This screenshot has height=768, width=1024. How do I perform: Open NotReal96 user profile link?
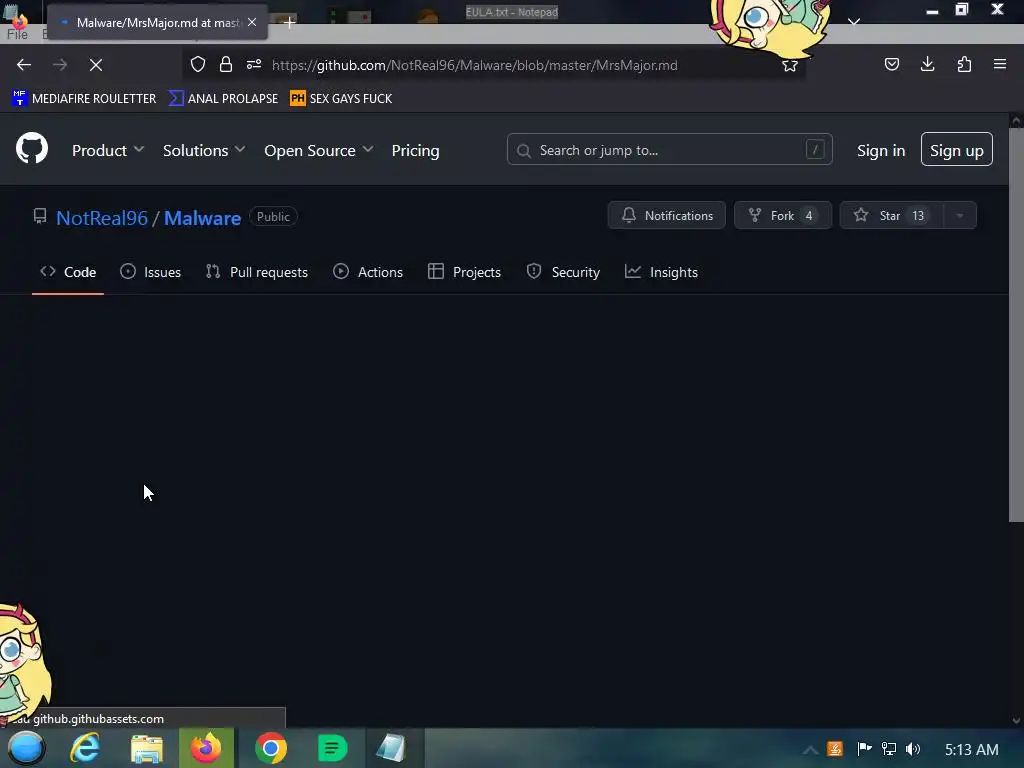(x=102, y=217)
